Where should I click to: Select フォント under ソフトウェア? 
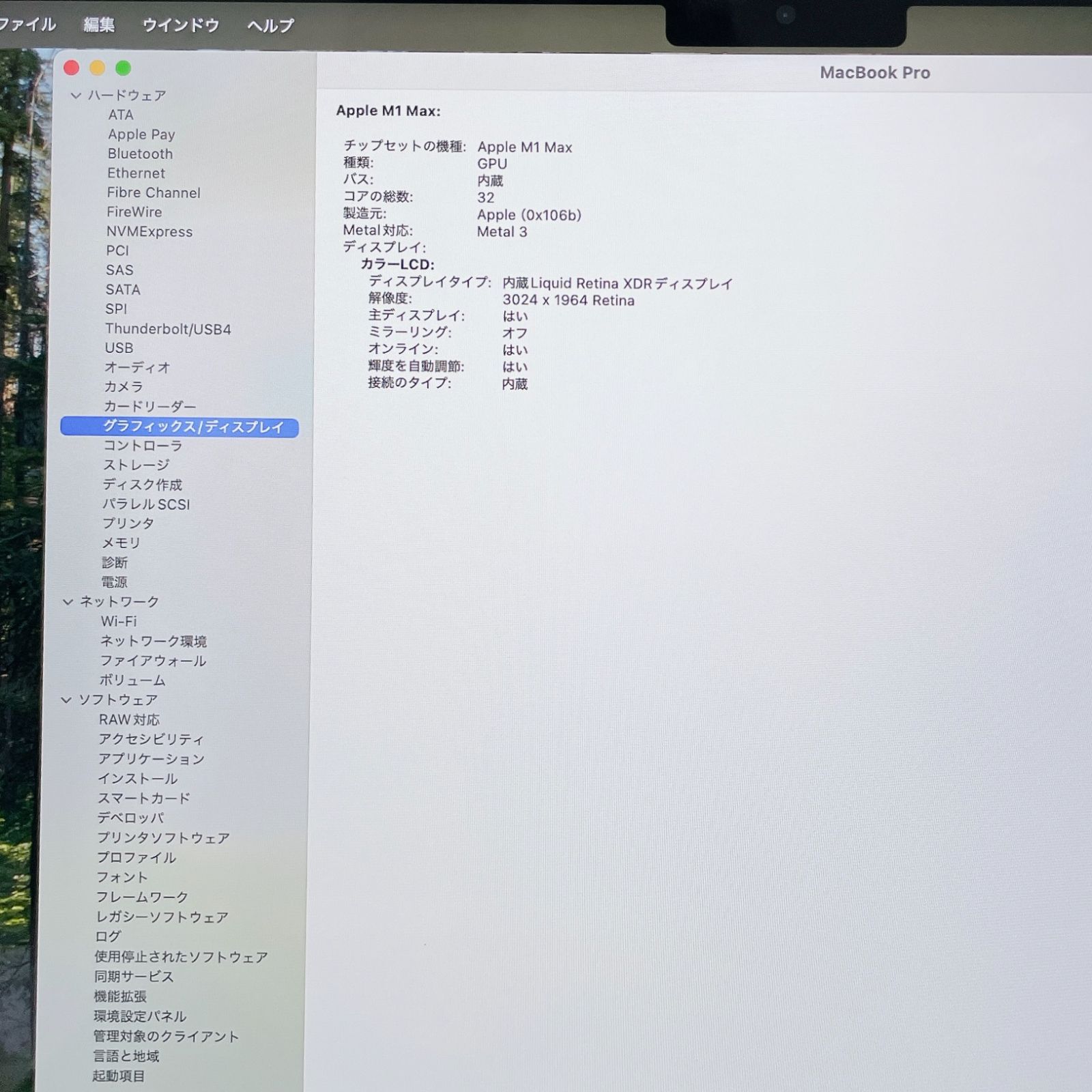point(124,878)
